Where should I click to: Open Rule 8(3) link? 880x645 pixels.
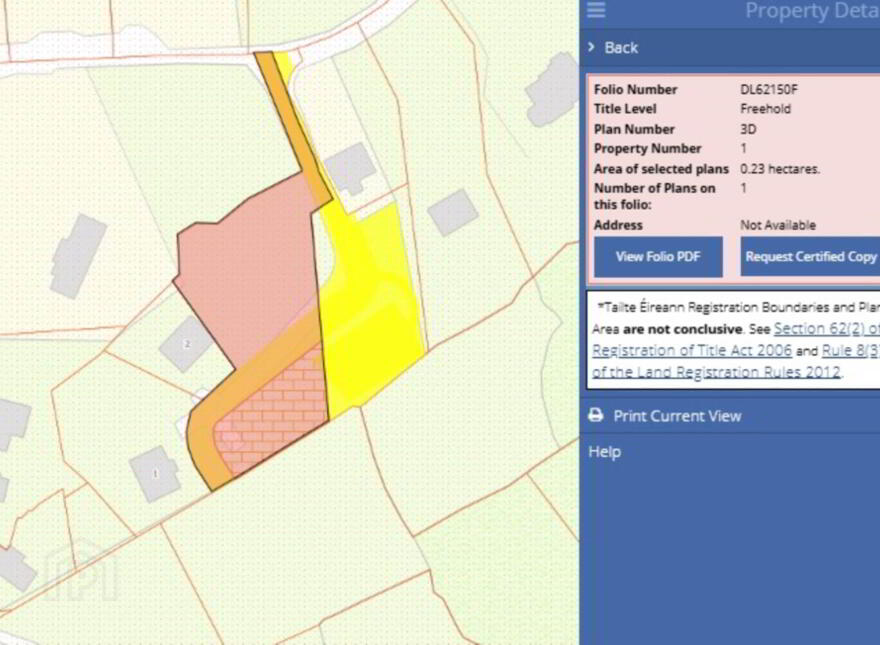tap(850, 350)
